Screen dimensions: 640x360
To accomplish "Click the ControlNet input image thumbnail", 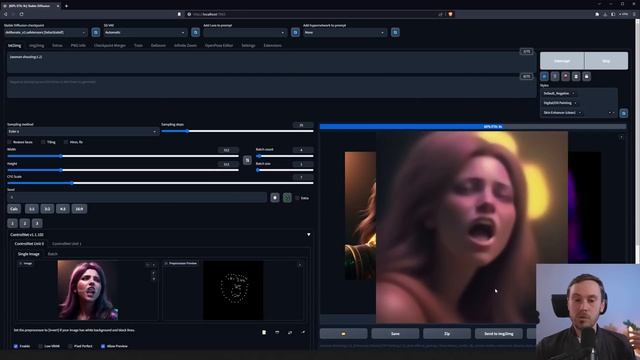I will coord(88,290).
